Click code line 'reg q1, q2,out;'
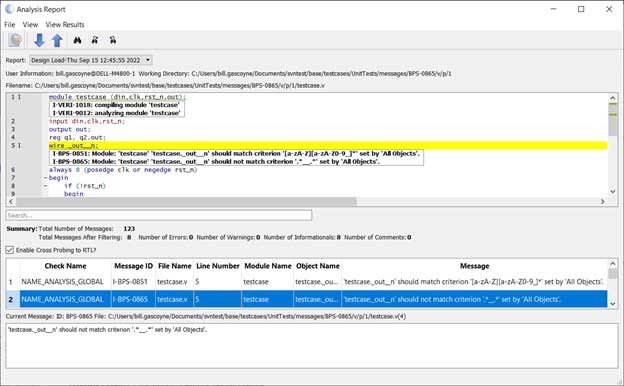The width and height of the screenshot is (624, 386). [x=77, y=137]
